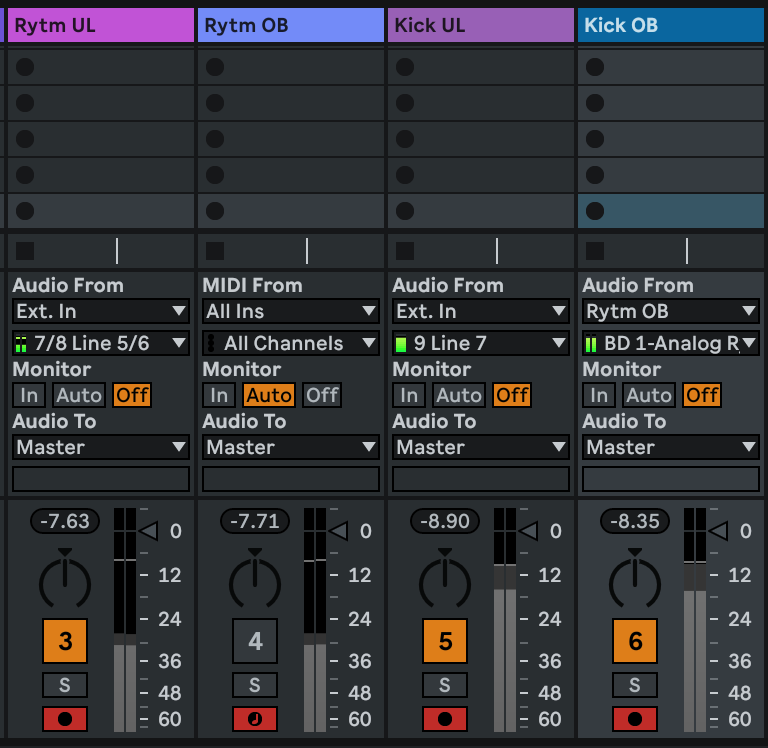Image resolution: width=768 pixels, height=748 pixels.
Task: Toggle track activator 4 on Rytm OB
Action: pos(255,641)
